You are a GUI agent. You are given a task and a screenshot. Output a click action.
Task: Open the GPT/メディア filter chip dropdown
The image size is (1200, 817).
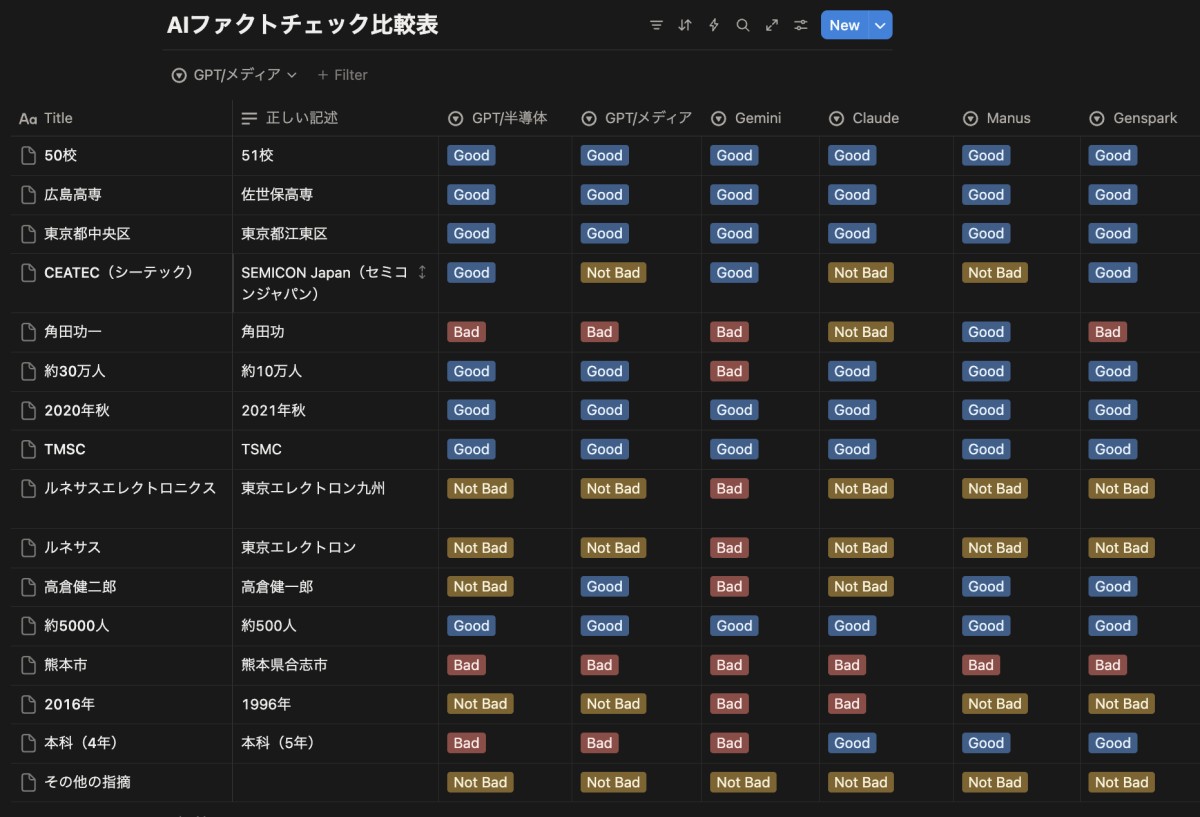coord(235,75)
